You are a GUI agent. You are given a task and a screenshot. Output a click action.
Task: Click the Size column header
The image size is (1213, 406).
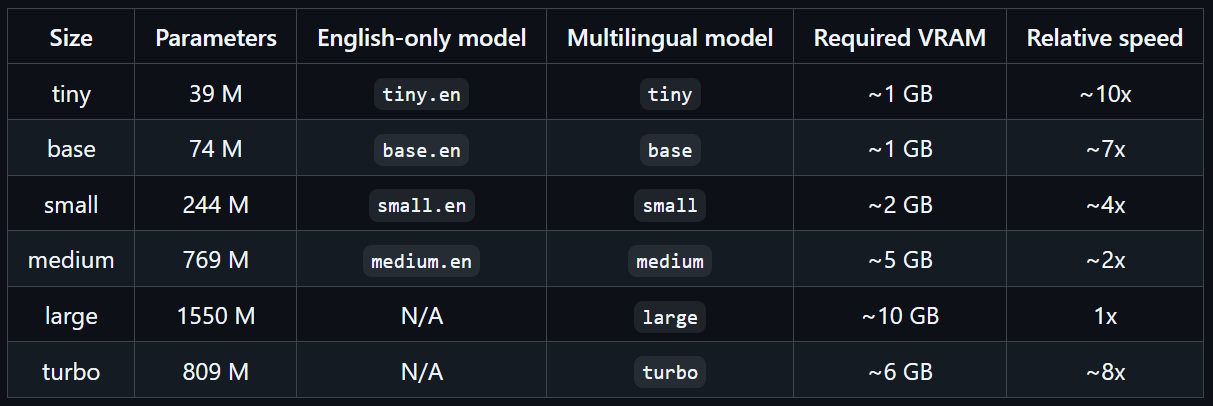(71, 38)
